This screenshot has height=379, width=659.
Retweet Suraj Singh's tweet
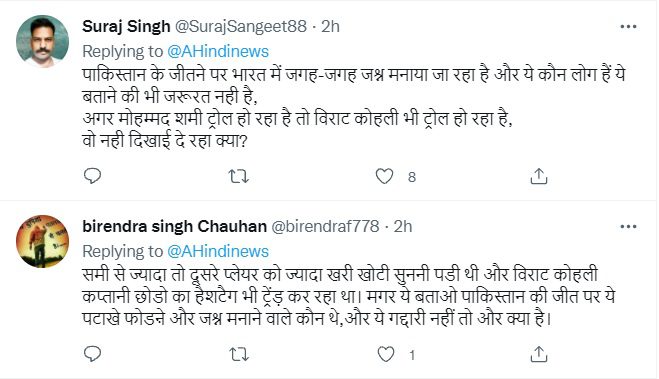point(238,176)
